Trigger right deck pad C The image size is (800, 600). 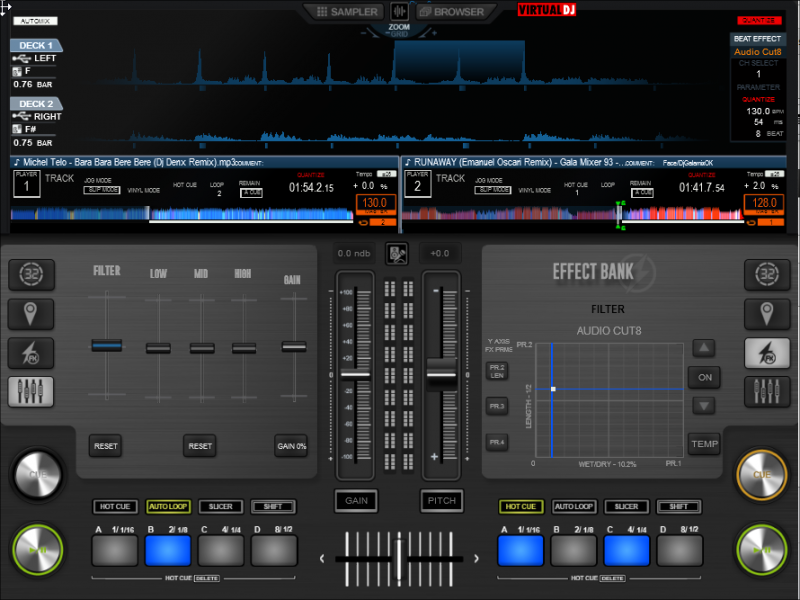coord(627,551)
